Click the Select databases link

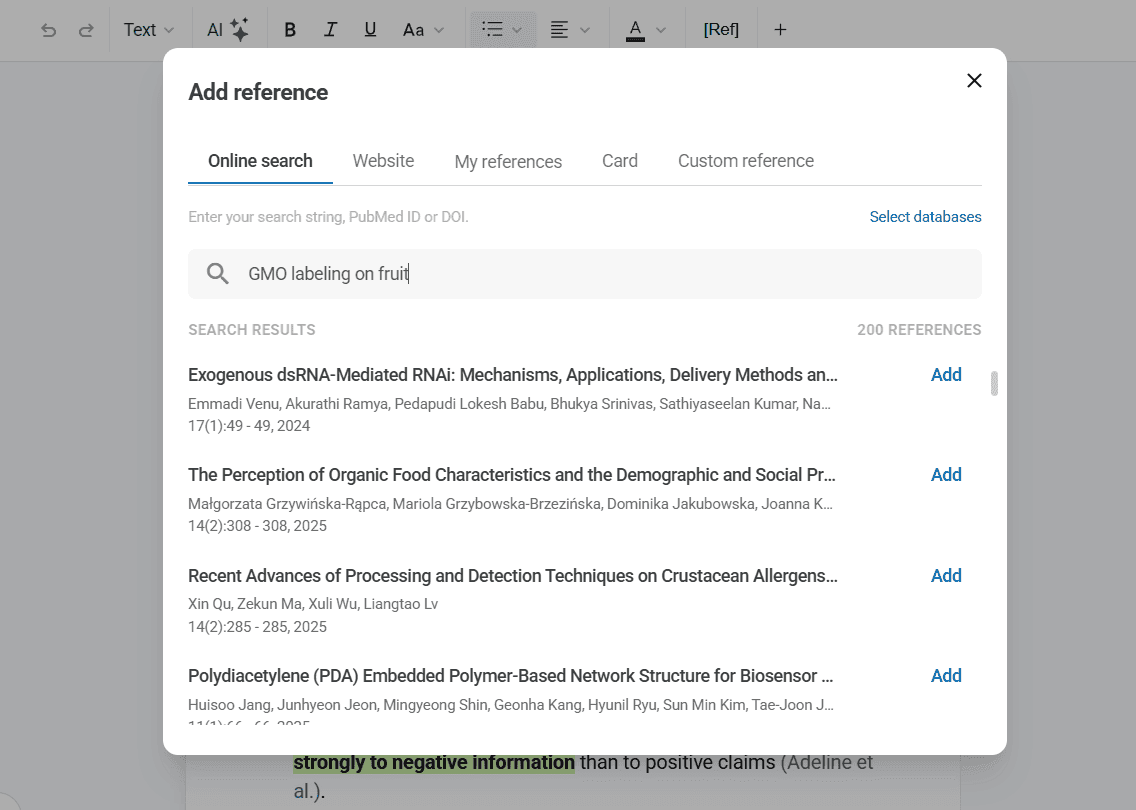925,217
